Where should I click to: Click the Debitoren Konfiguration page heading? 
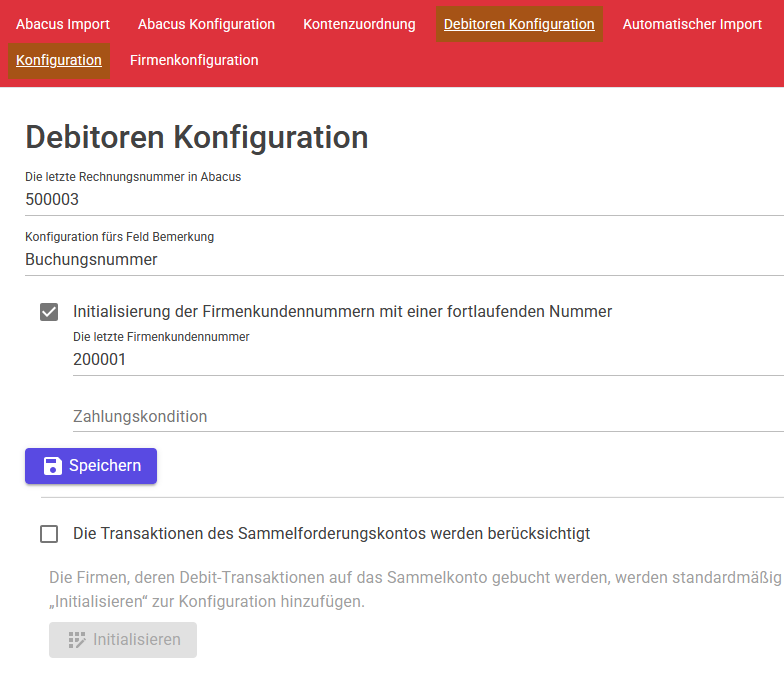(196, 137)
